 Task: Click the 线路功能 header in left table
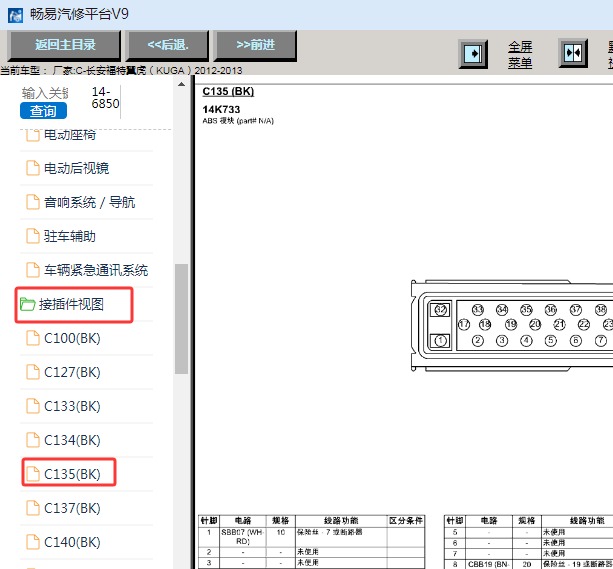tap(341, 521)
